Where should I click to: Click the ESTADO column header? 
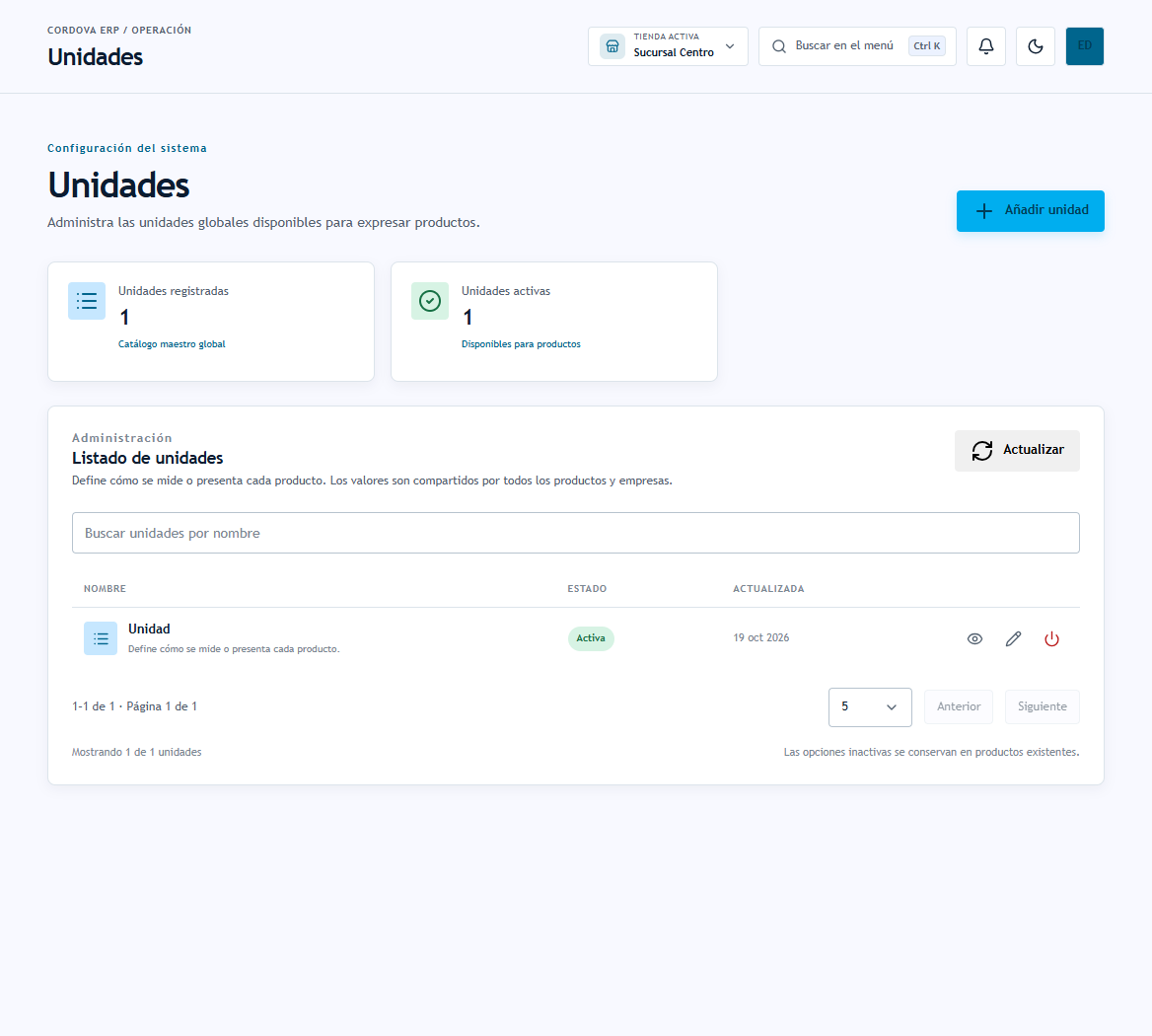click(587, 588)
